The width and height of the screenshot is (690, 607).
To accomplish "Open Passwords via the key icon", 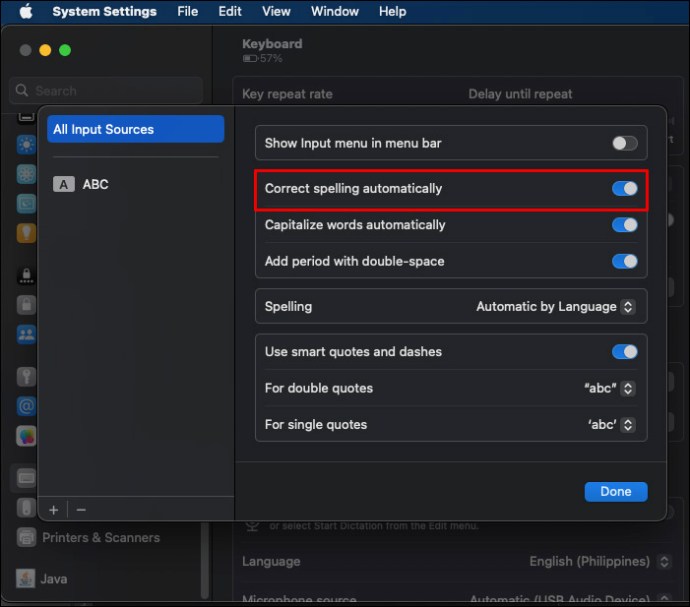I will click(26, 377).
